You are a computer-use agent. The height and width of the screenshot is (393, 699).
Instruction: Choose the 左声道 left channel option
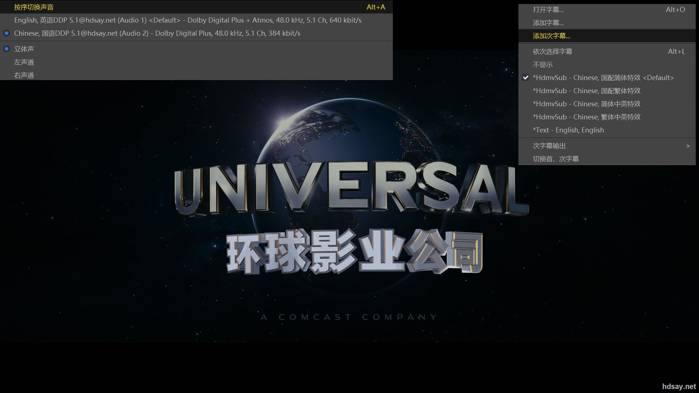tap(196, 62)
